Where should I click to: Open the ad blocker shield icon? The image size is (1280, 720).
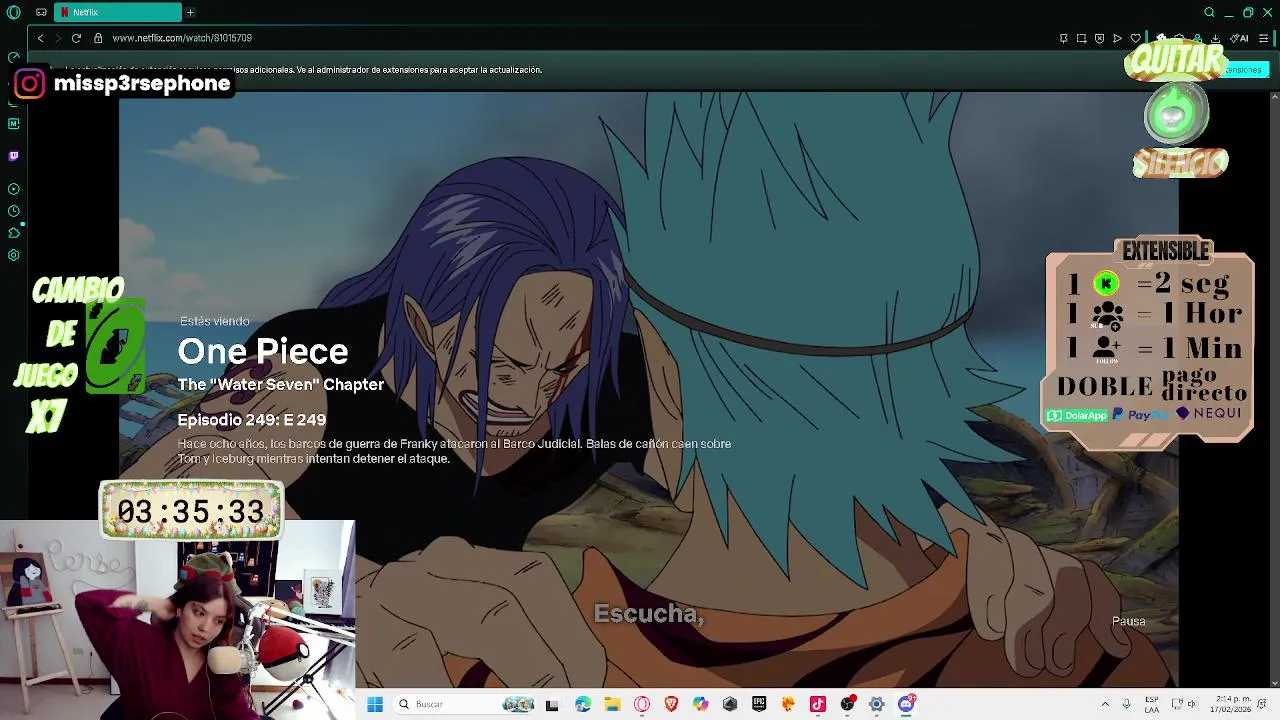point(1099,38)
